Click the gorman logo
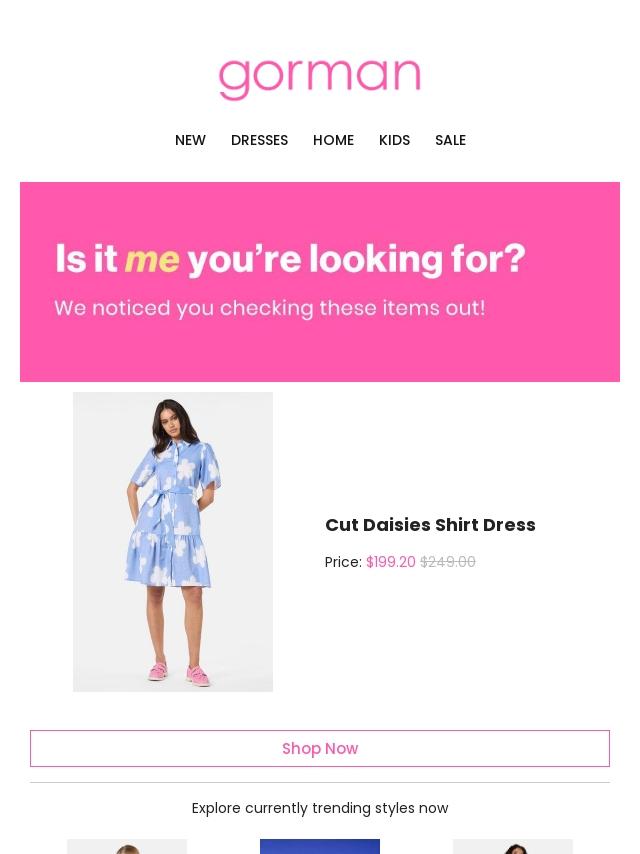640x854 pixels. [320, 80]
